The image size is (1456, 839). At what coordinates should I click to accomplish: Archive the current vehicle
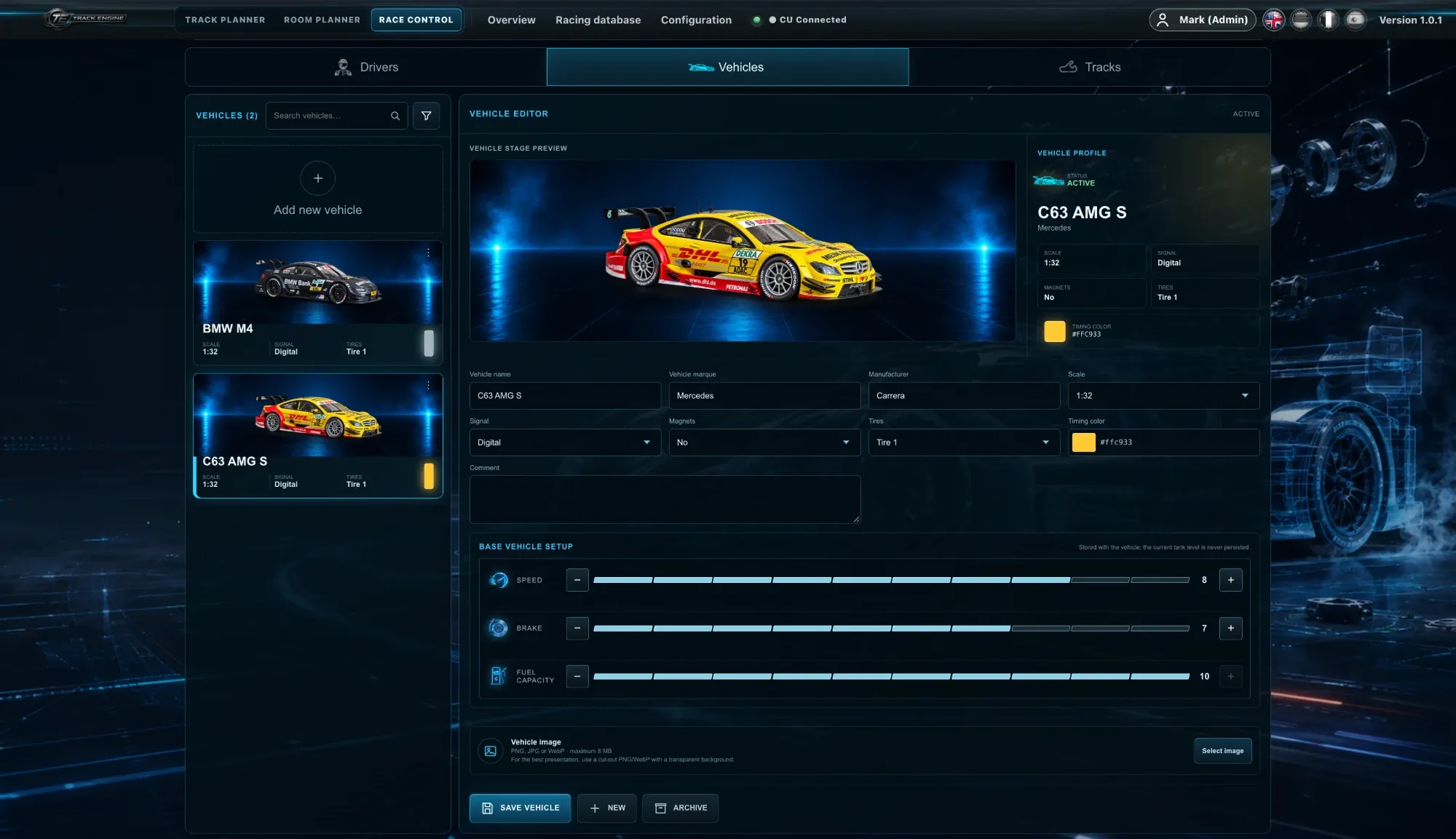click(680, 808)
